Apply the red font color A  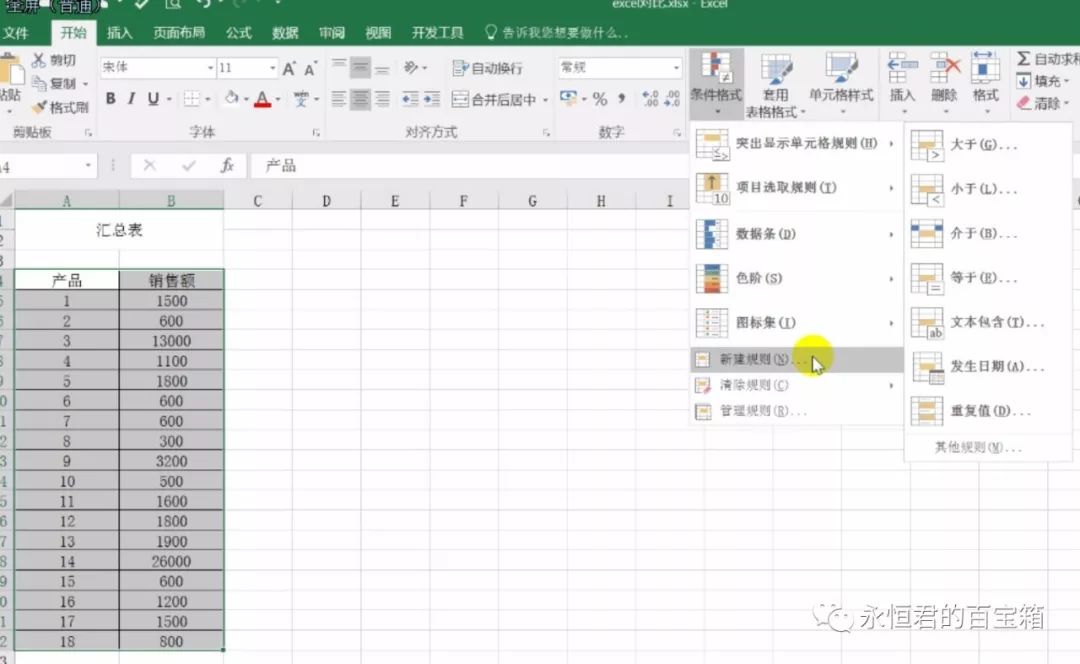[x=262, y=99]
